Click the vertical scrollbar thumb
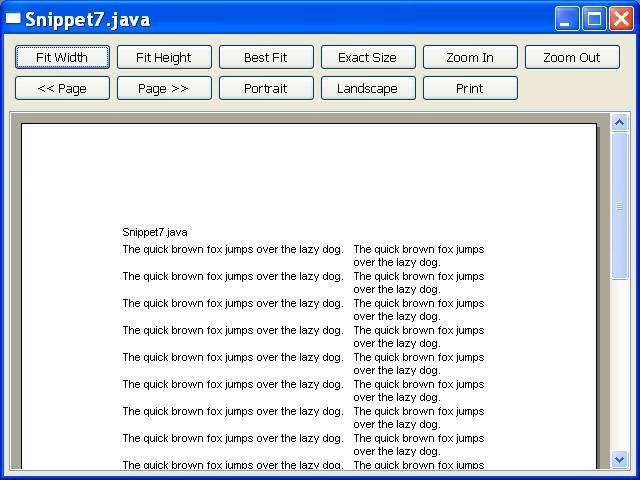Image resolution: width=640 pixels, height=480 pixels. click(x=619, y=206)
